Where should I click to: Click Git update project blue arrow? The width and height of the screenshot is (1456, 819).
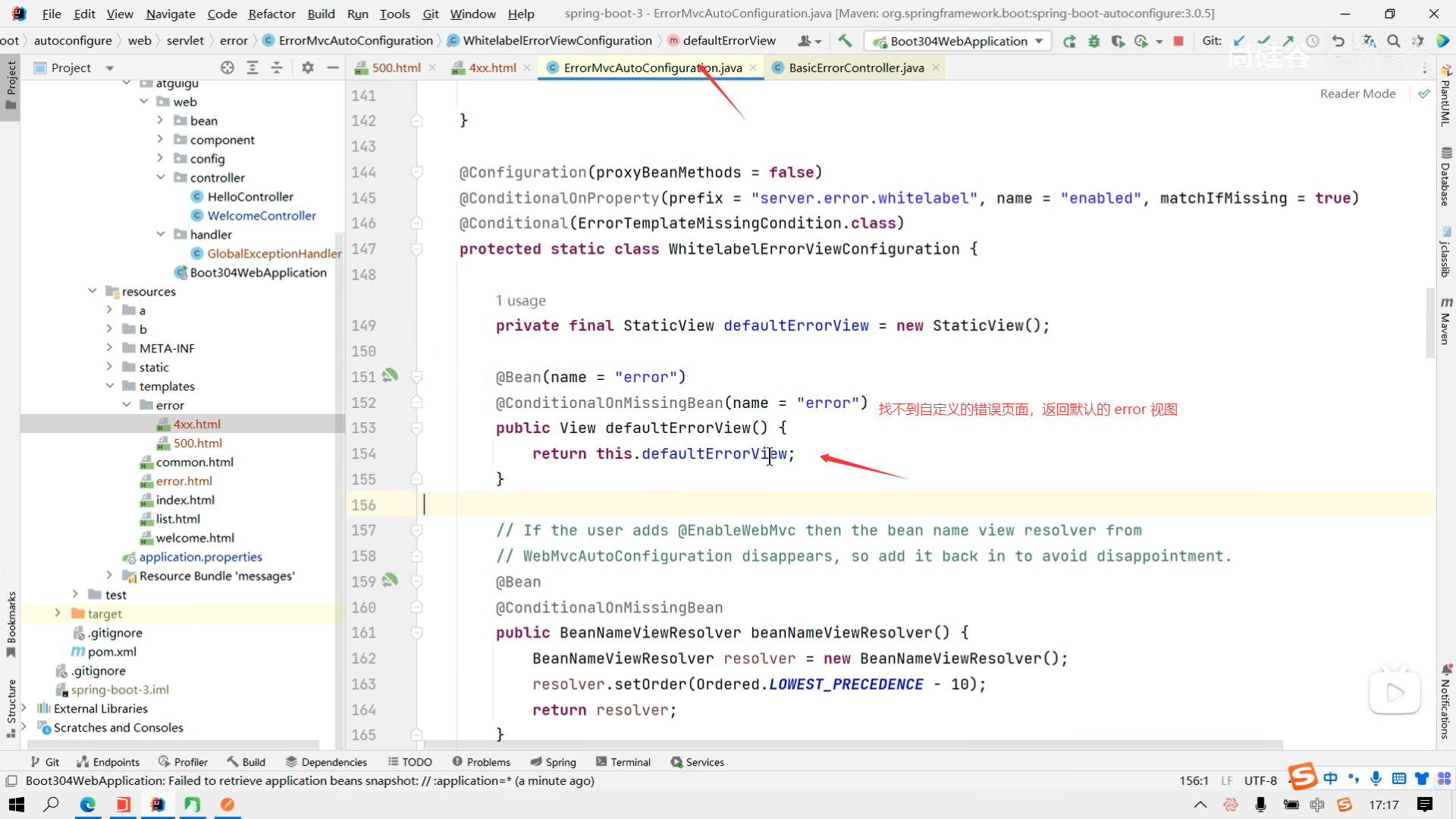coord(1239,41)
